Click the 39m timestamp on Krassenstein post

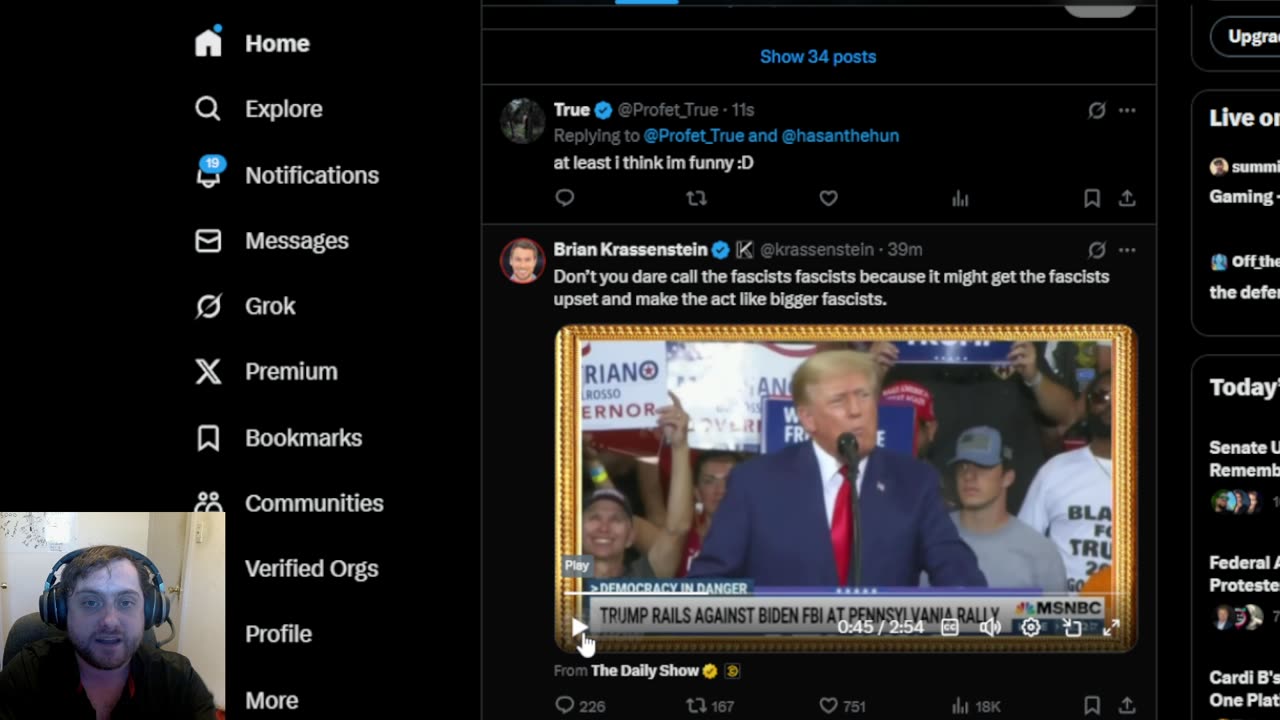pos(905,250)
